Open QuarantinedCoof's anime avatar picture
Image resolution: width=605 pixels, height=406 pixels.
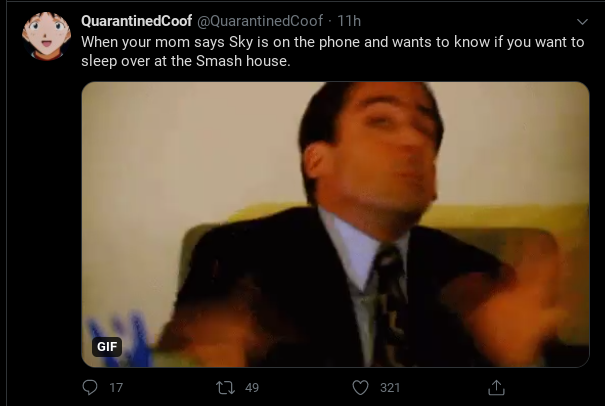46,36
